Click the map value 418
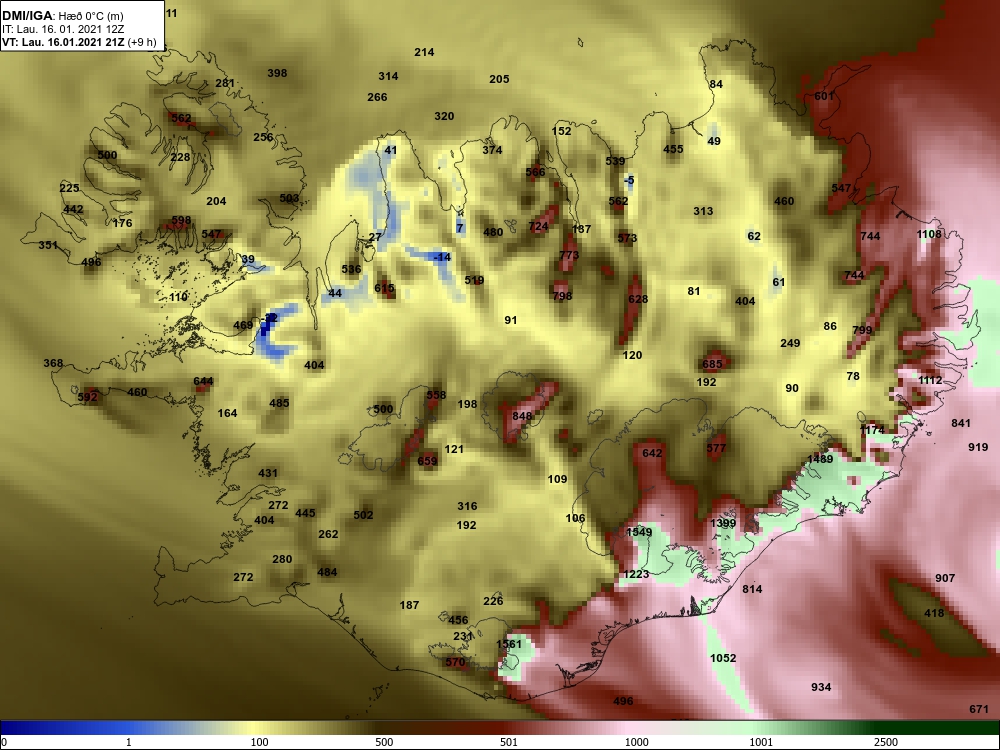The height and width of the screenshot is (750, 1000). 934,614
